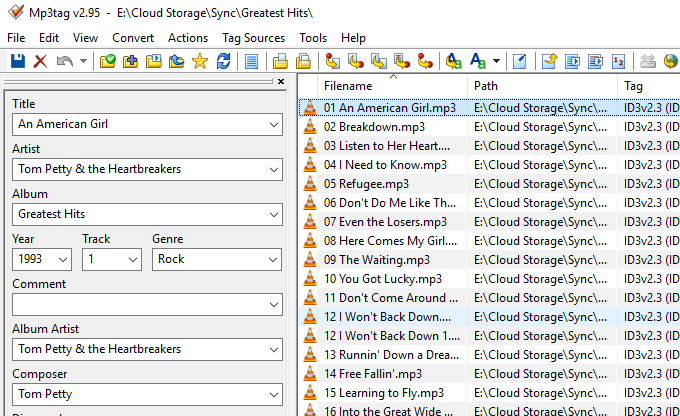Expand the Artist field dropdown

(274, 170)
